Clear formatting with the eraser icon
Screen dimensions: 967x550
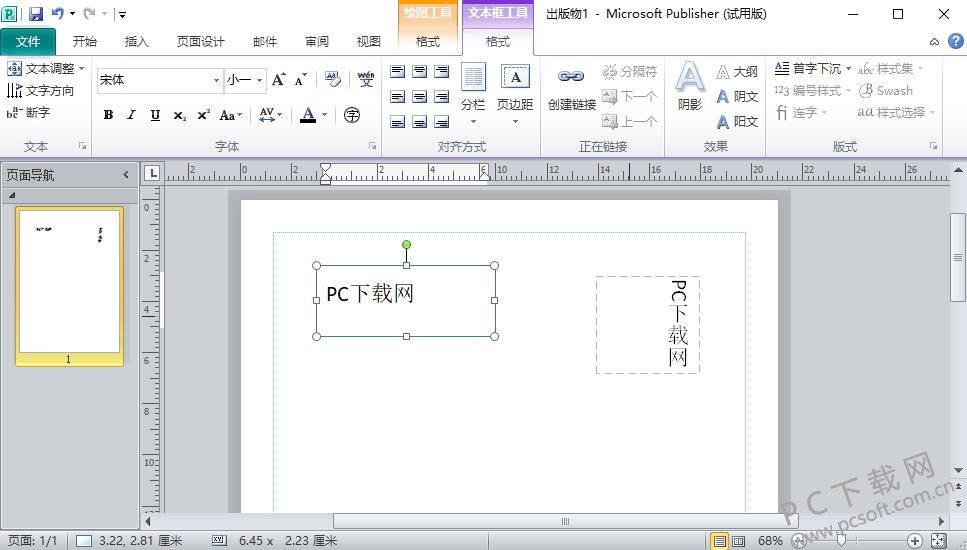333,79
